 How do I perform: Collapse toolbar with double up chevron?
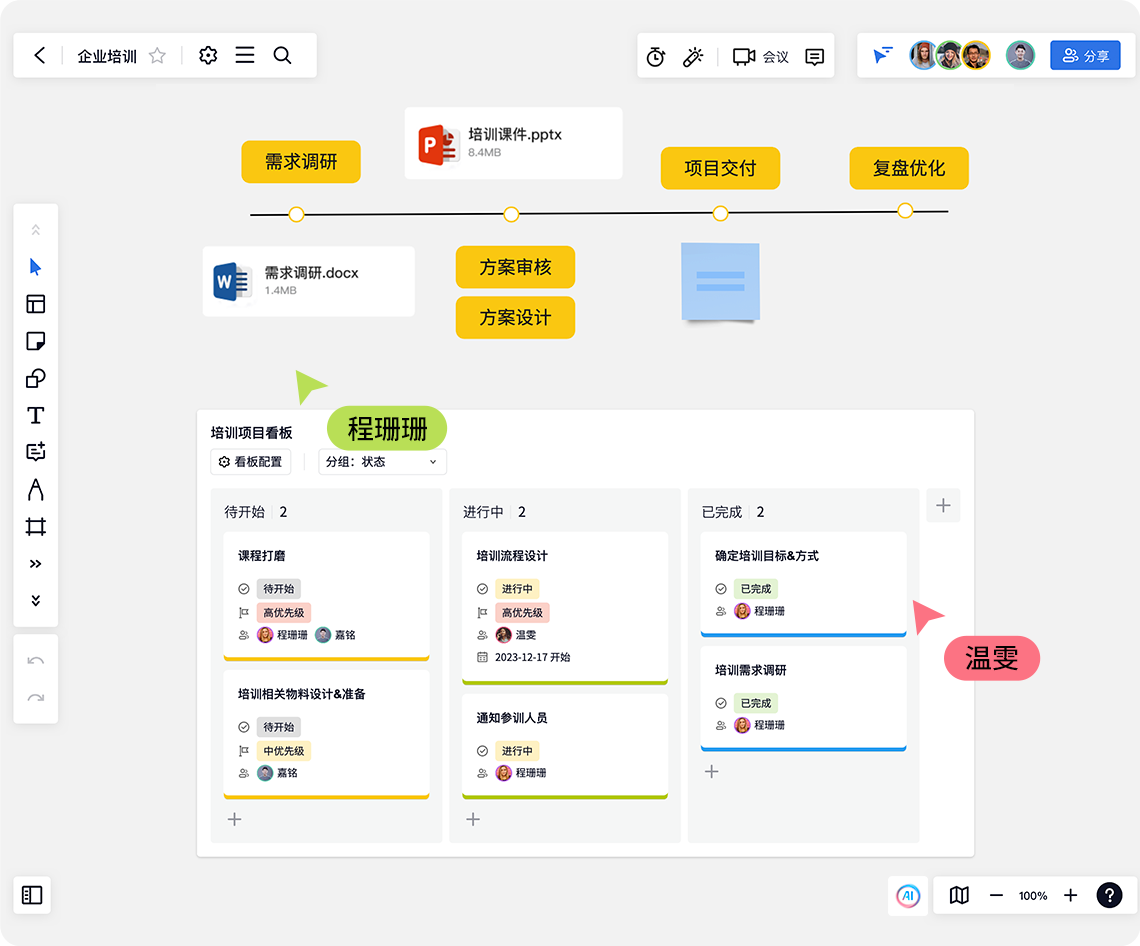[36, 230]
